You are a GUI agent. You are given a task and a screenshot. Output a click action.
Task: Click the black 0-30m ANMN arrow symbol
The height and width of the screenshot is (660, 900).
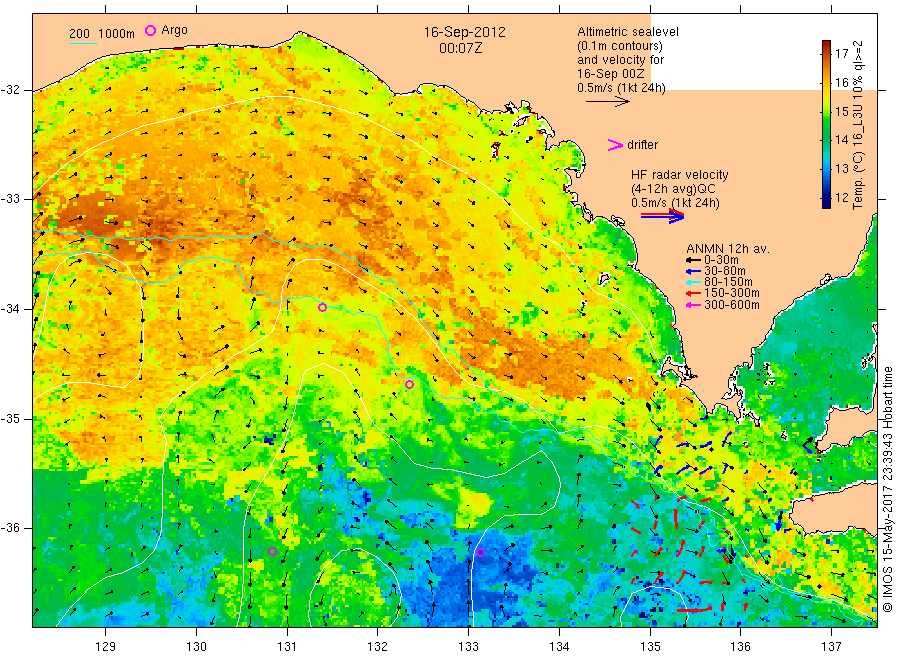tap(693, 260)
